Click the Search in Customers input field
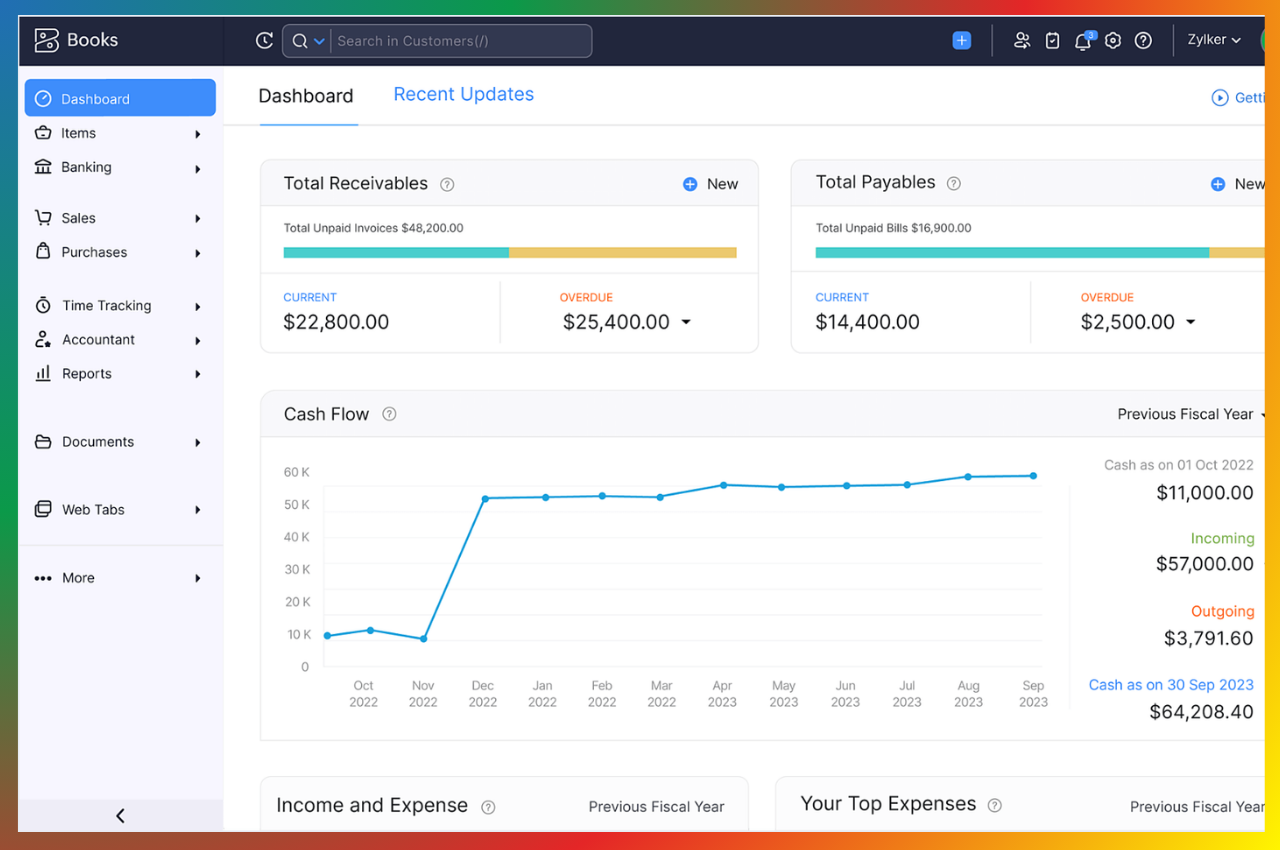The width and height of the screenshot is (1280, 850). [x=460, y=41]
